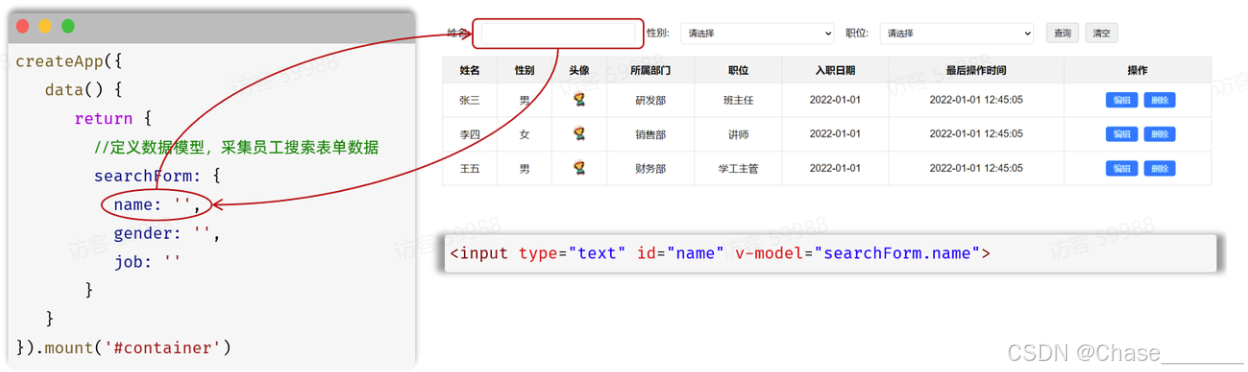The image size is (1248, 372).
Task: Click the 清空 button
Action: (1101, 33)
